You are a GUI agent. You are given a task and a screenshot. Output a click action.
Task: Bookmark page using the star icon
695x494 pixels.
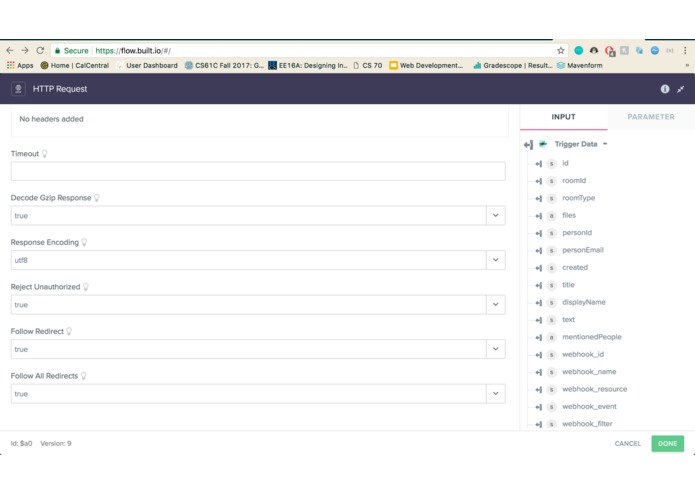tap(561, 51)
